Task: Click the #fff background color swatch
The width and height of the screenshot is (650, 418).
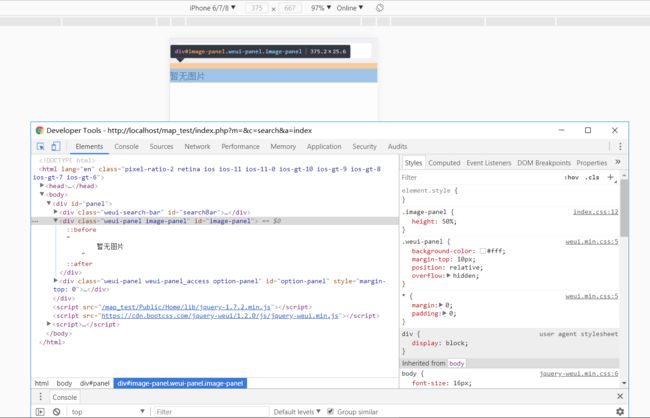Action: pos(483,251)
